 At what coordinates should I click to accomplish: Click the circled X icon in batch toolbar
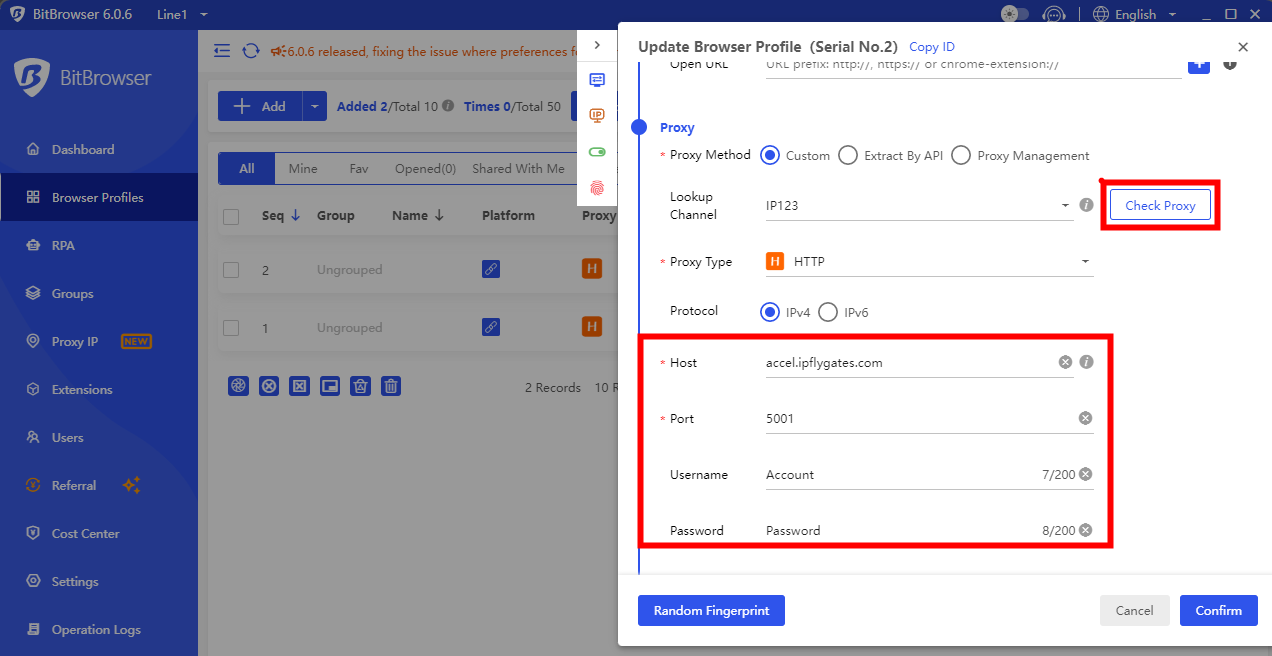pyautogui.click(x=269, y=386)
